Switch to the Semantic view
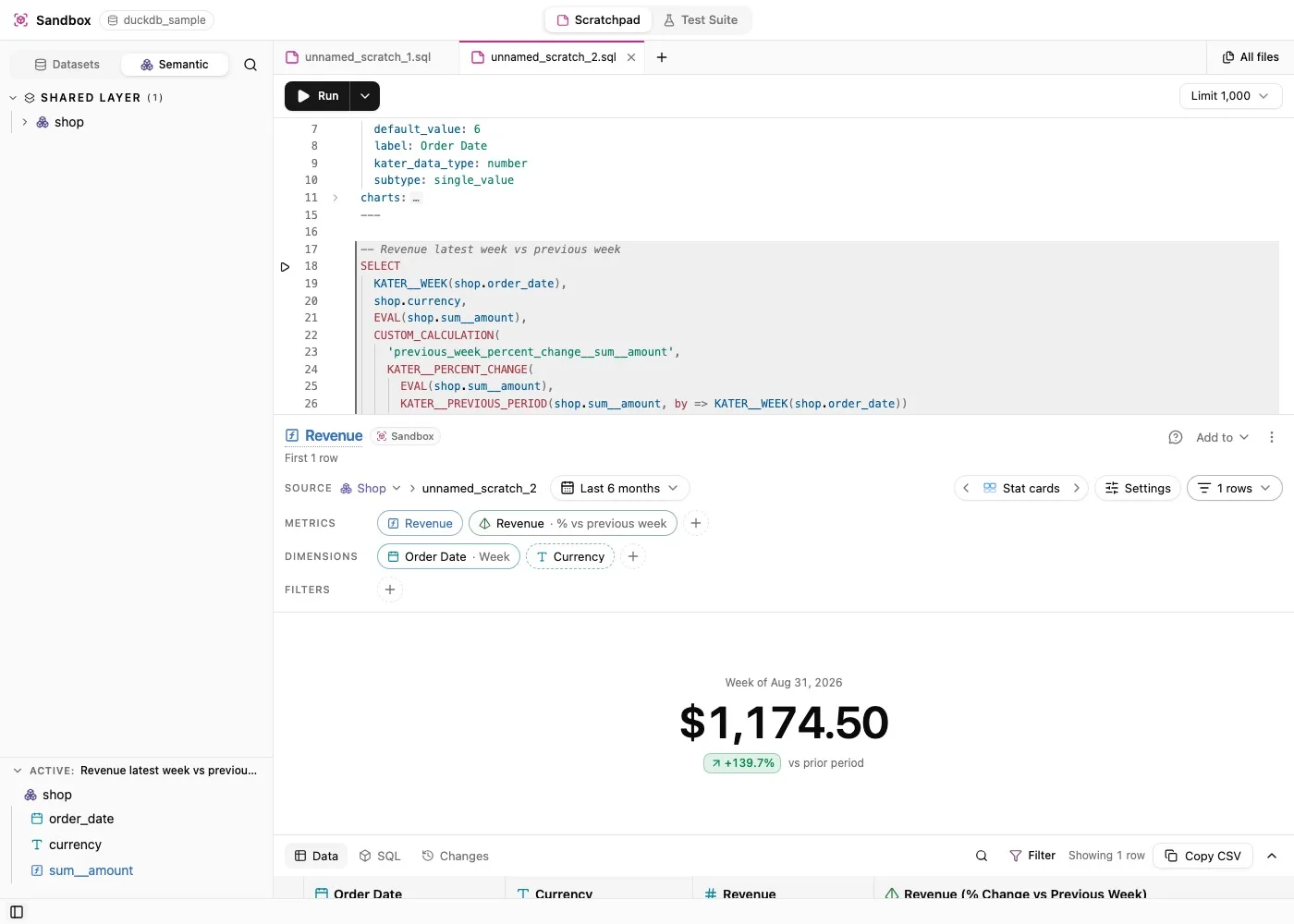 pyautogui.click(x=175, y=65)
